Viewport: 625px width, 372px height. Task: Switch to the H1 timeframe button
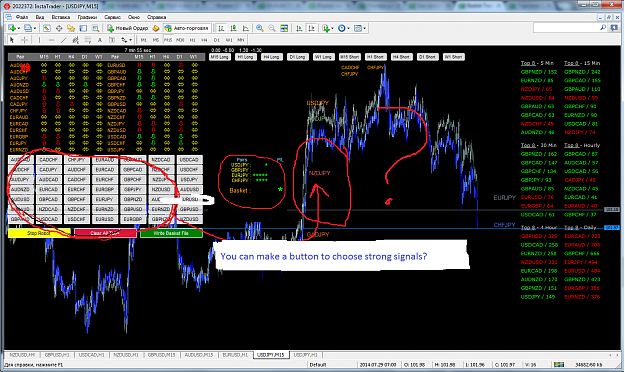click(193, 40)
